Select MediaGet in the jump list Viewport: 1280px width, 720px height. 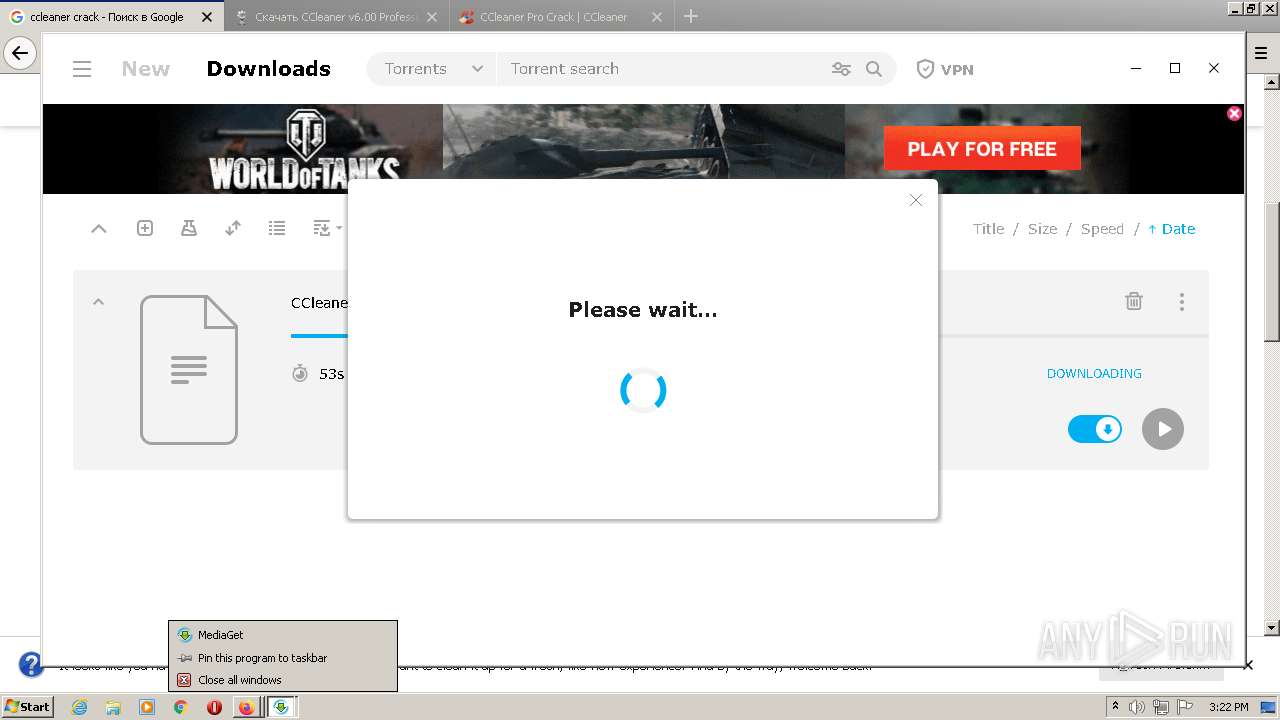283,635
